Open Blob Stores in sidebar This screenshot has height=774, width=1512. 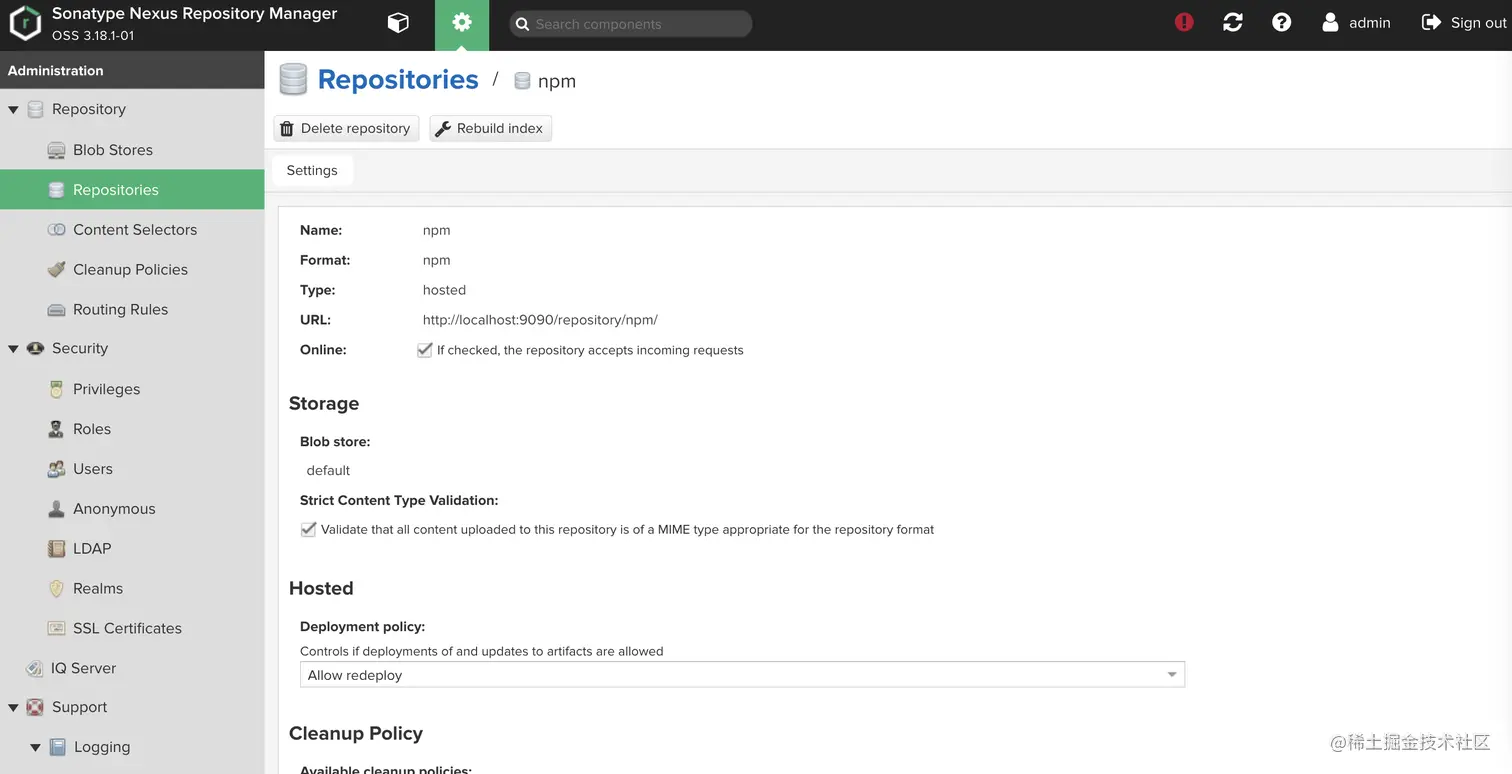point(113,150)
